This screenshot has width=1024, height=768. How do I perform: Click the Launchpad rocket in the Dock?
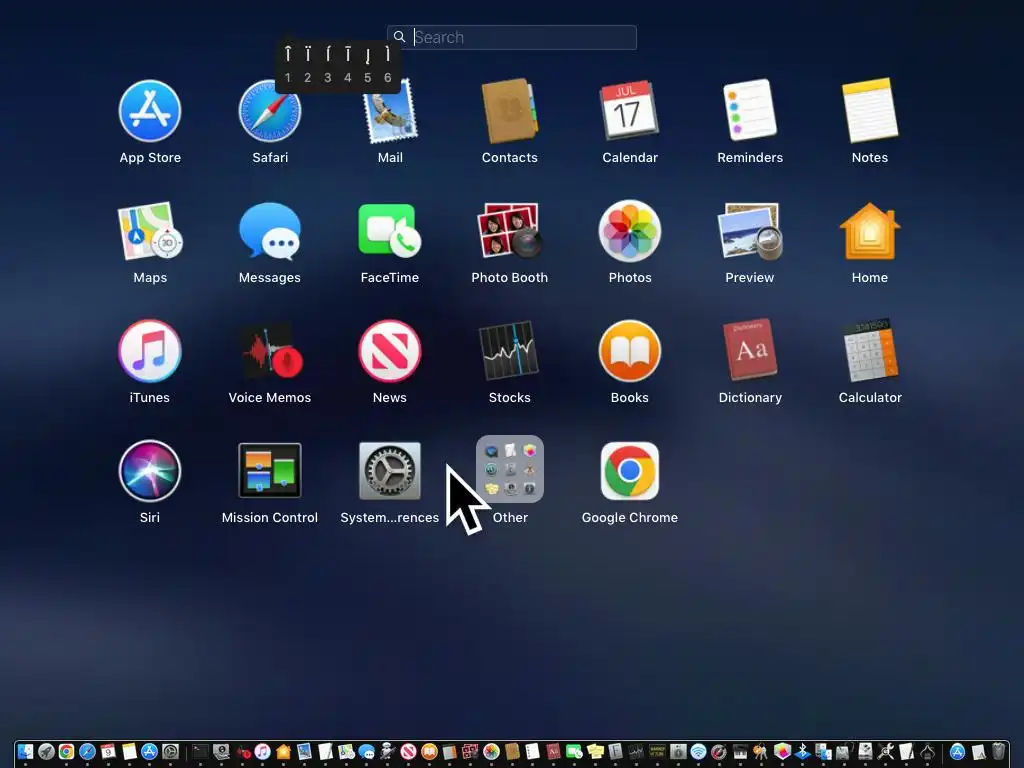coord(46,752)
